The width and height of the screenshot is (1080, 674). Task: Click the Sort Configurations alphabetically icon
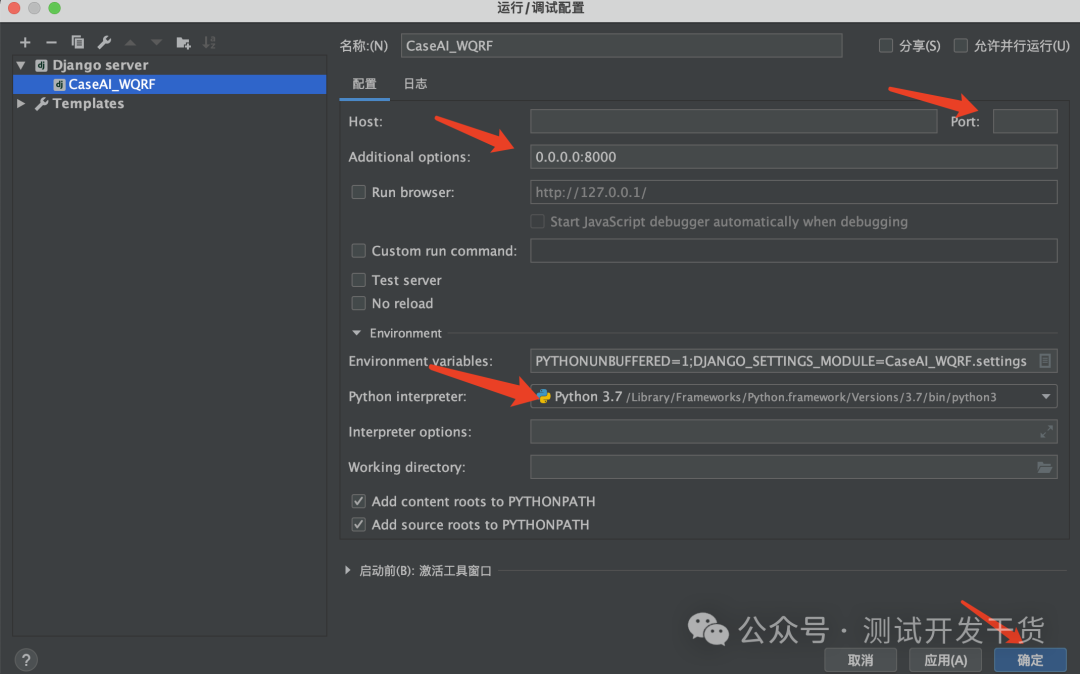209,42
